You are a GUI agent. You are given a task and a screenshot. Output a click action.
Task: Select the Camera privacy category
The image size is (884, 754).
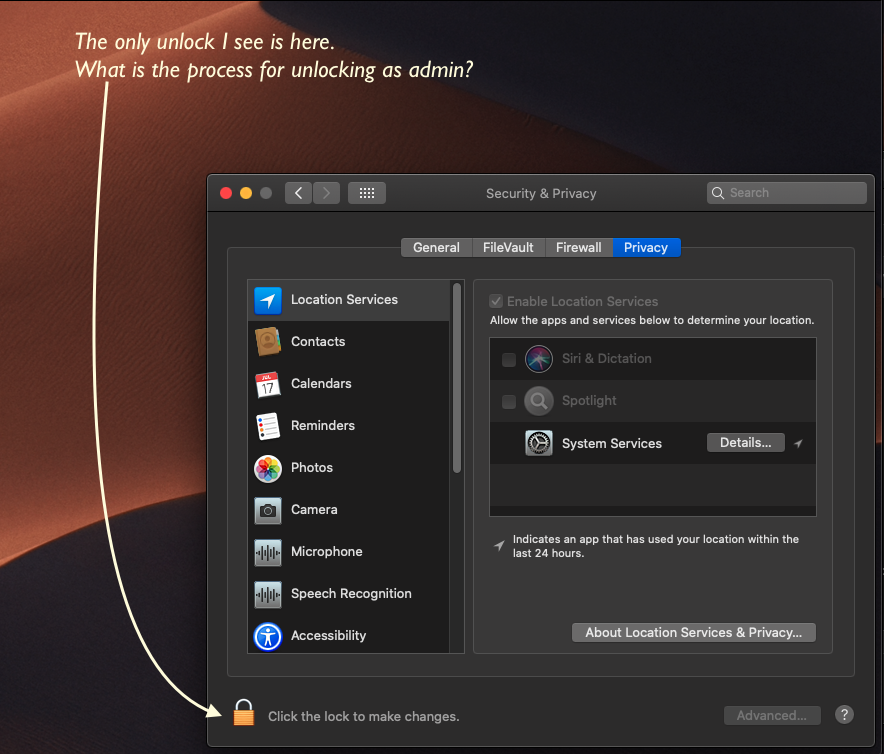point(349,510)
